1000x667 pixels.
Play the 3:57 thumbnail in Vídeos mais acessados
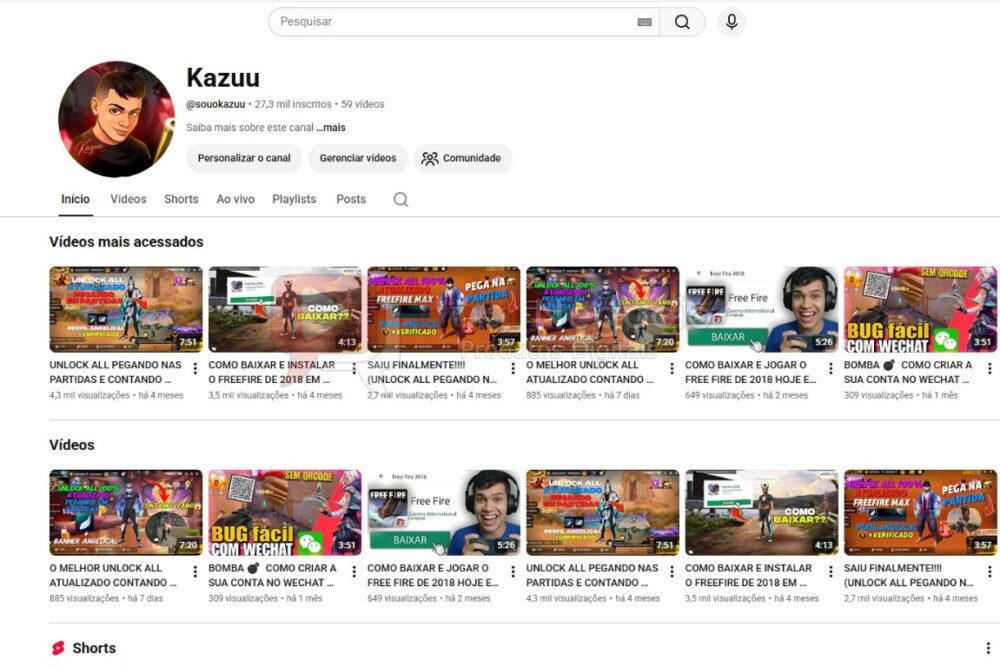pos(443,309)
